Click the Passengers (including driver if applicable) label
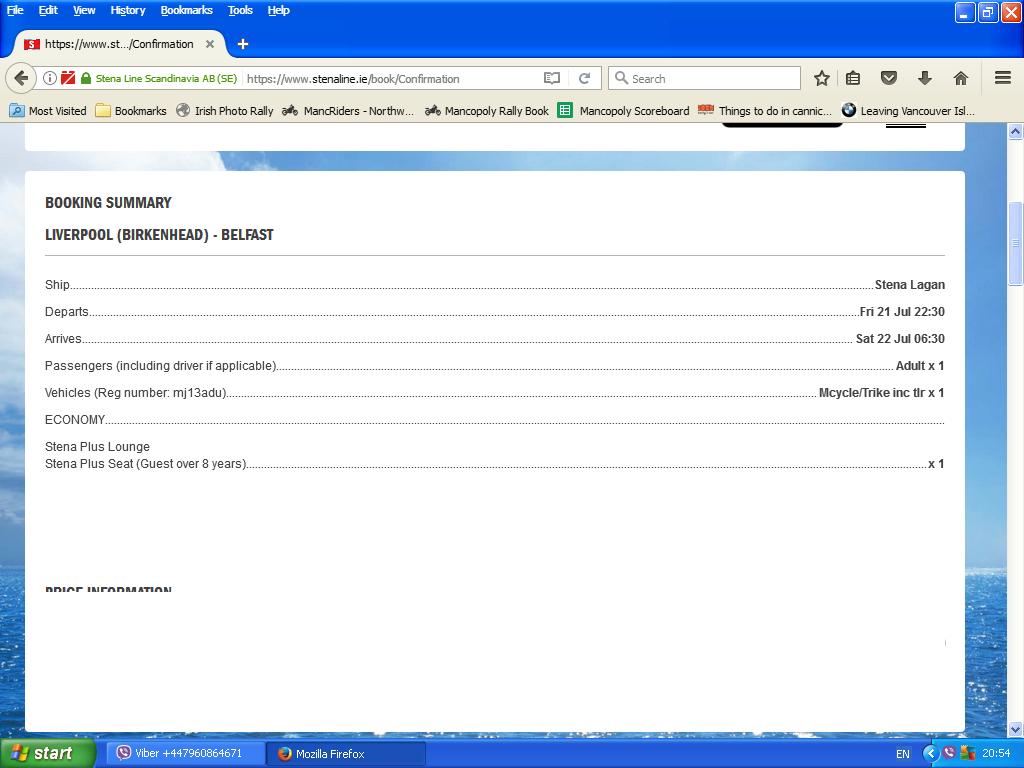The image size is (1024, 768). pos(161,366)
